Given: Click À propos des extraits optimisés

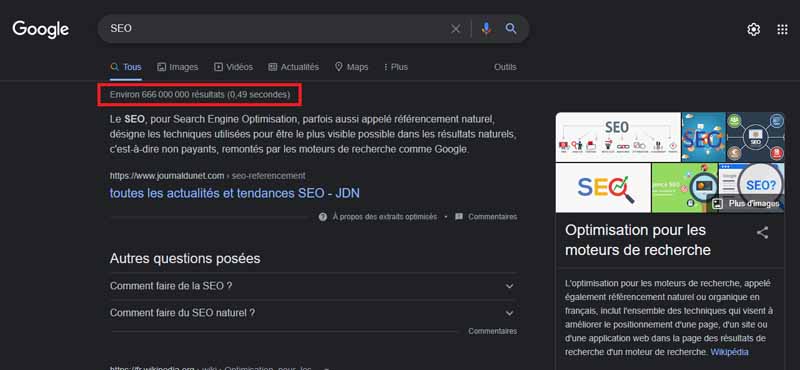Looking at the screenshot, I should (385, 217).
